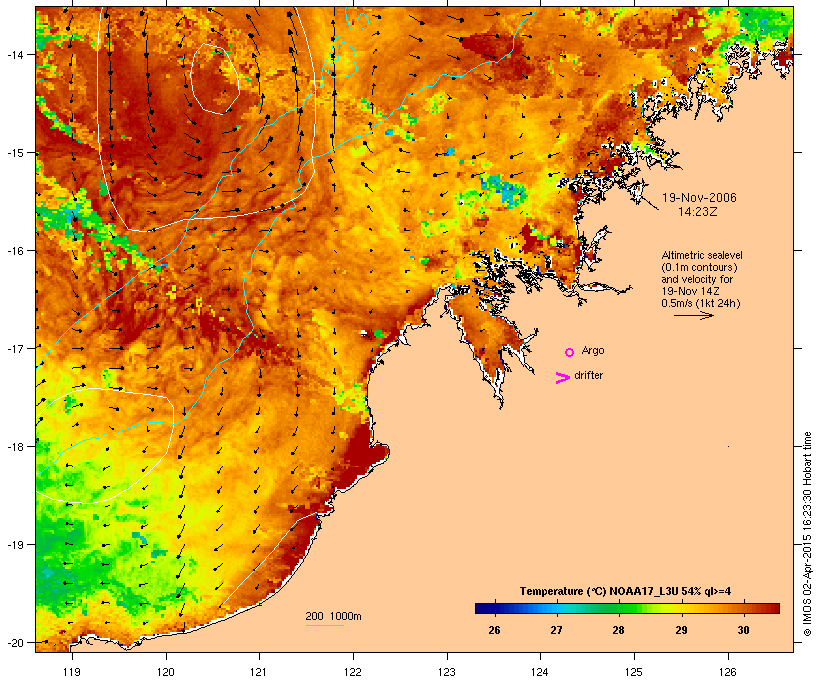Click the latitude axis label '-16'

pyautogui.click(x=15, y=251)
